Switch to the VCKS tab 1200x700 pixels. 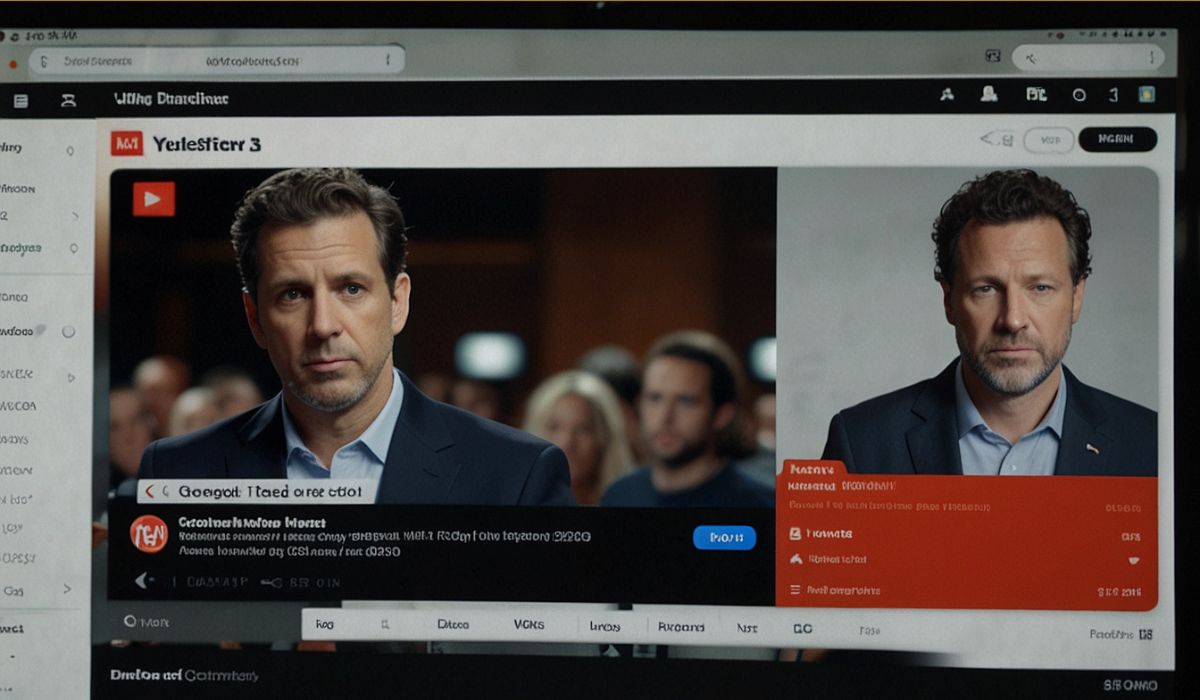pos(529,624)
